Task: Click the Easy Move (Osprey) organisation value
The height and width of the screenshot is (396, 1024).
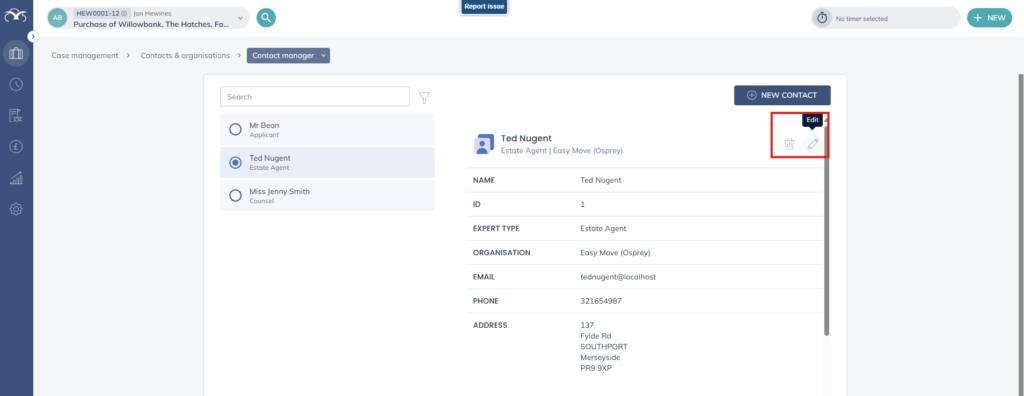Action: pyautogui.click(x=615, y=253)
